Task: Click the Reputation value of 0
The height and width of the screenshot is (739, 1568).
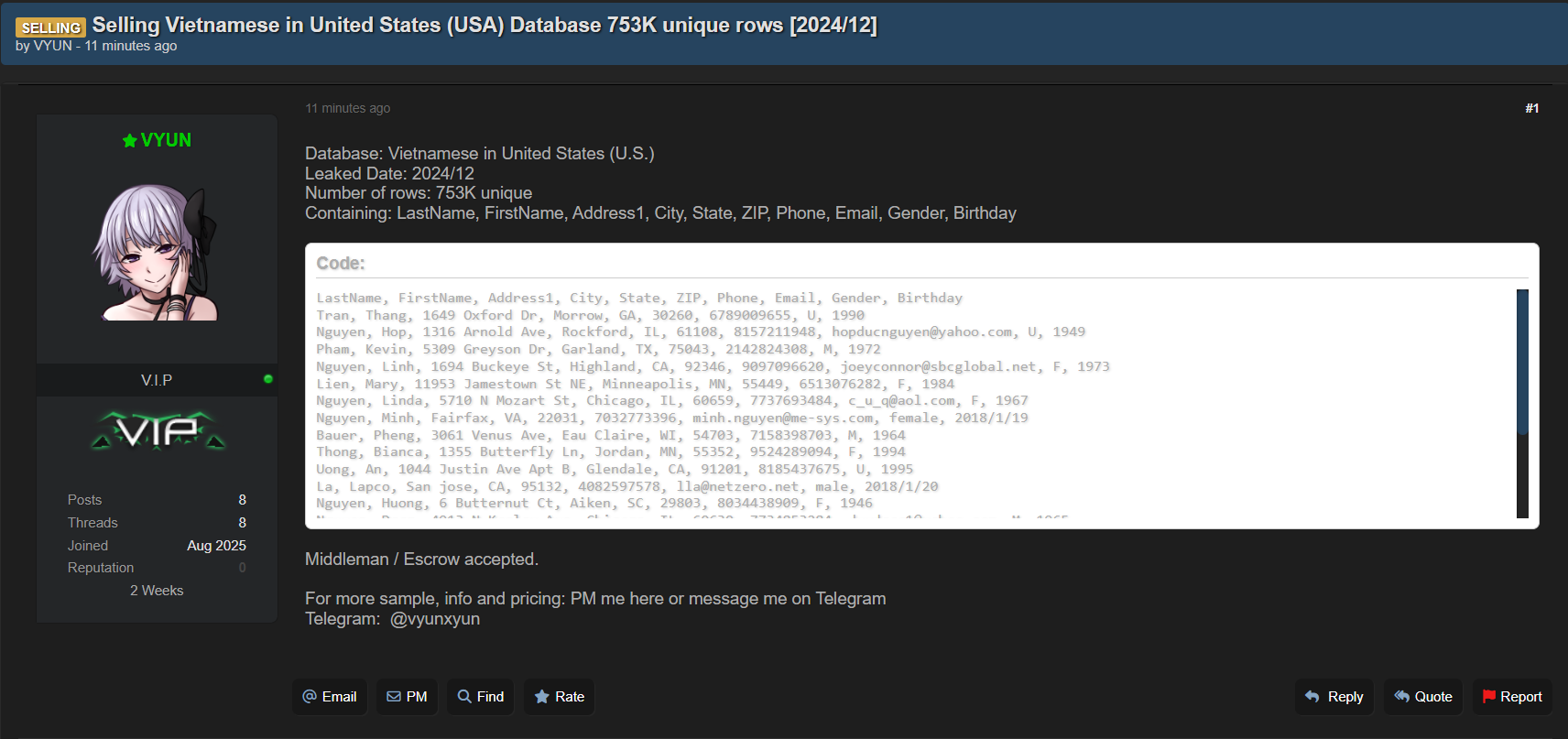Action: tap(243, 568)
